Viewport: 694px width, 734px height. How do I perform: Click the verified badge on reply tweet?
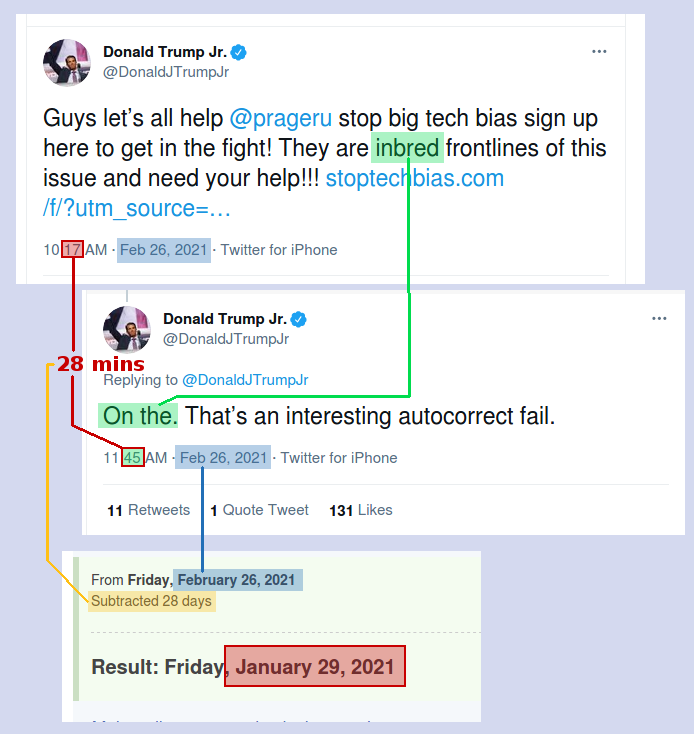(299, 319)
